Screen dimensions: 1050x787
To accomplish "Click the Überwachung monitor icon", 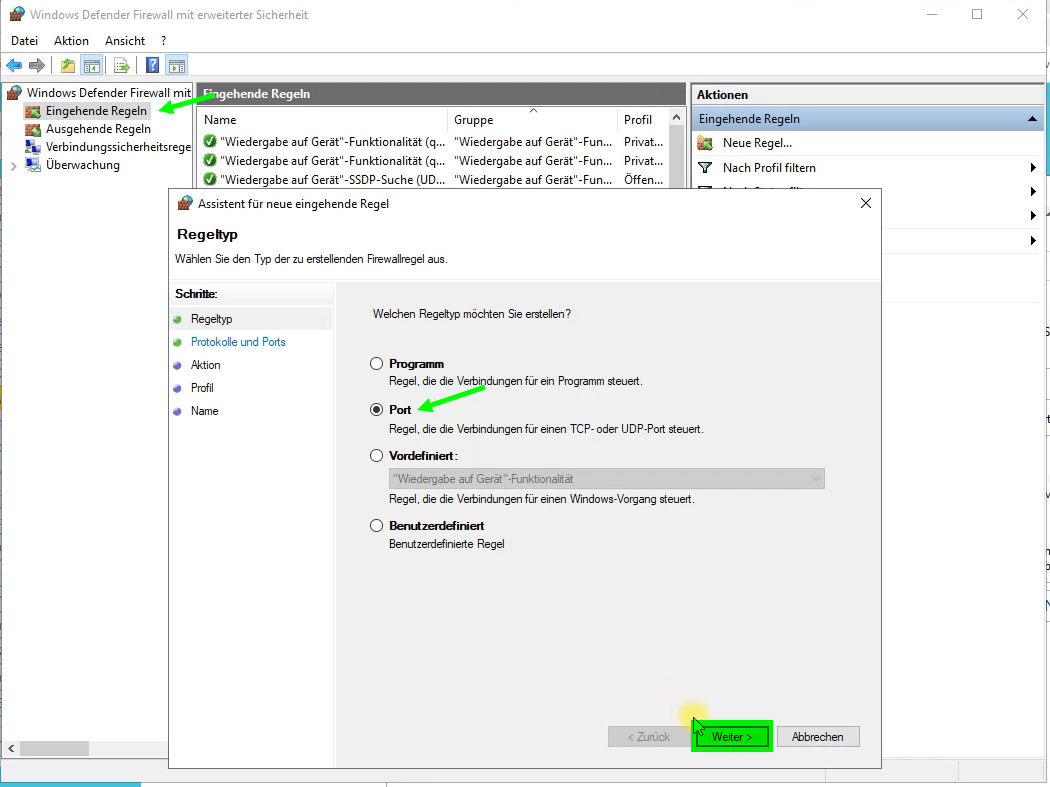I will [33, 165].
